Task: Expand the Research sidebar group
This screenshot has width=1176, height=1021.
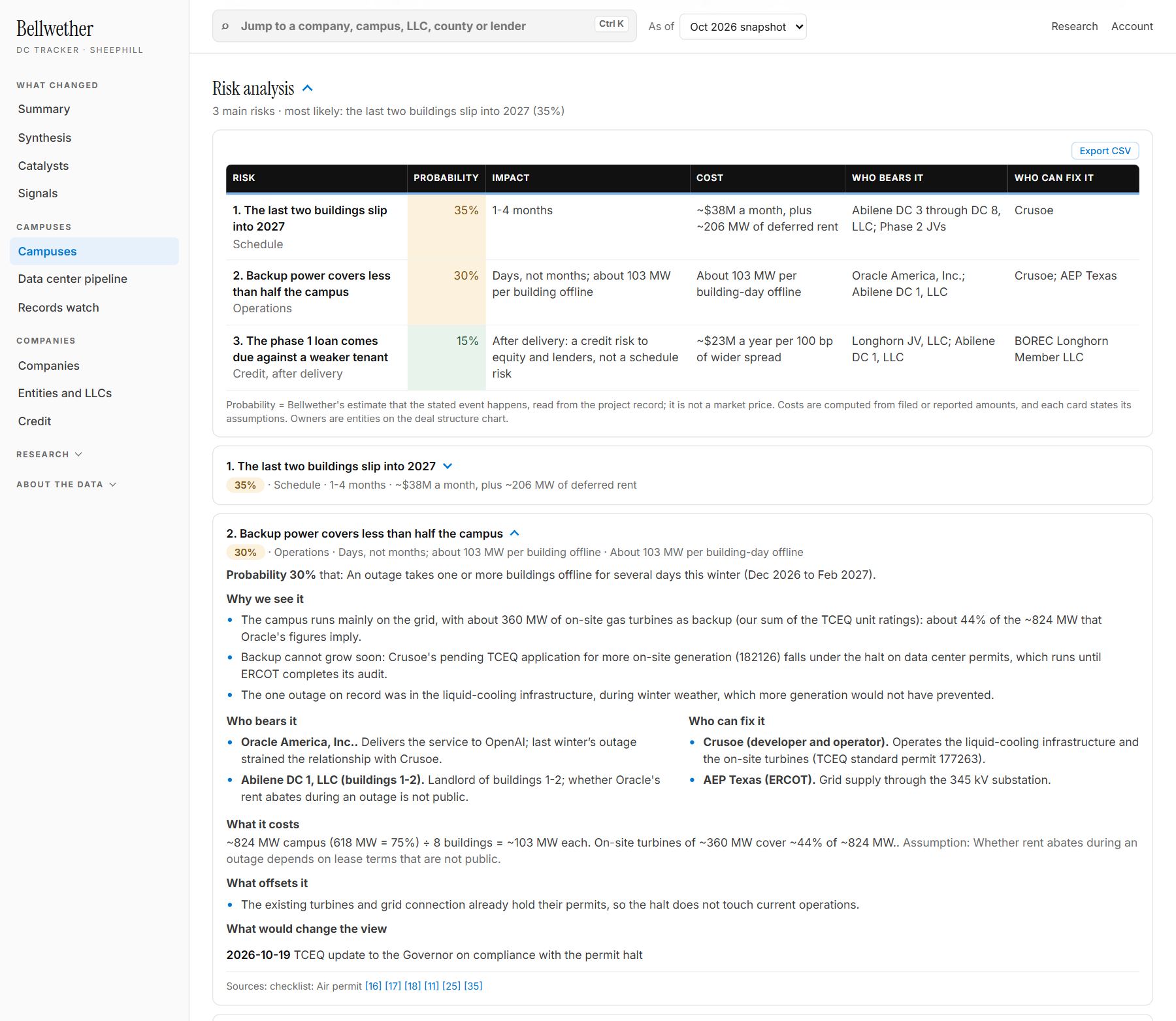Action: pyautogui.click(x=49, y=454)
